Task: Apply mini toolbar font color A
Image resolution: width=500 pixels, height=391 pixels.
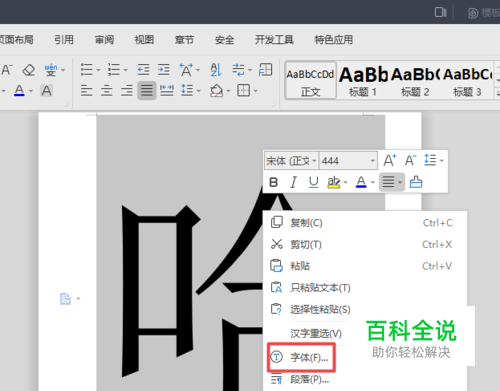Action: (x=361, y=182)
